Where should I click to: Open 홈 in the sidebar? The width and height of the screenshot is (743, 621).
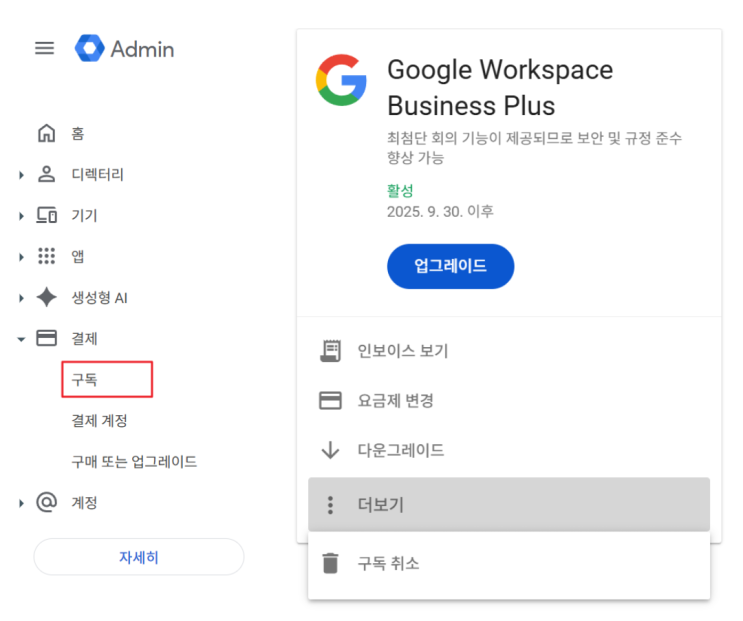[x=78, y=134]
